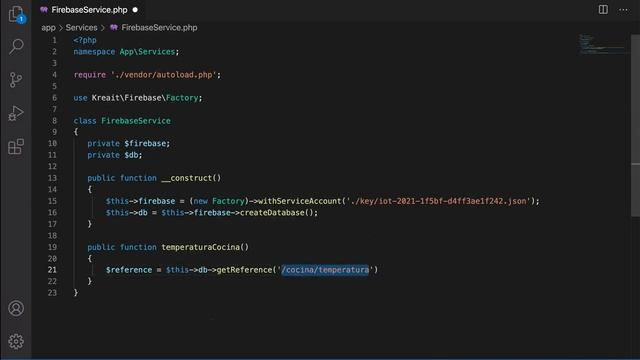This screenshot has width=640, height=360.
Task: Click the '<?php' opening tag
Action: (85, 40)
